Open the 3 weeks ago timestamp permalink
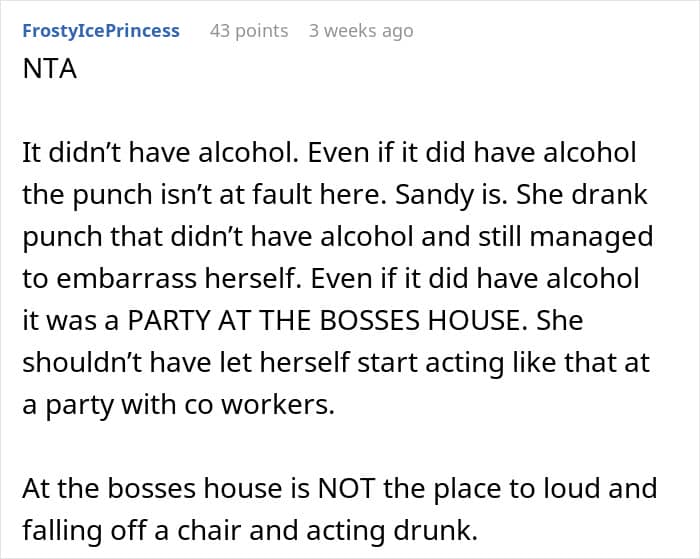 tap(361, 31)
